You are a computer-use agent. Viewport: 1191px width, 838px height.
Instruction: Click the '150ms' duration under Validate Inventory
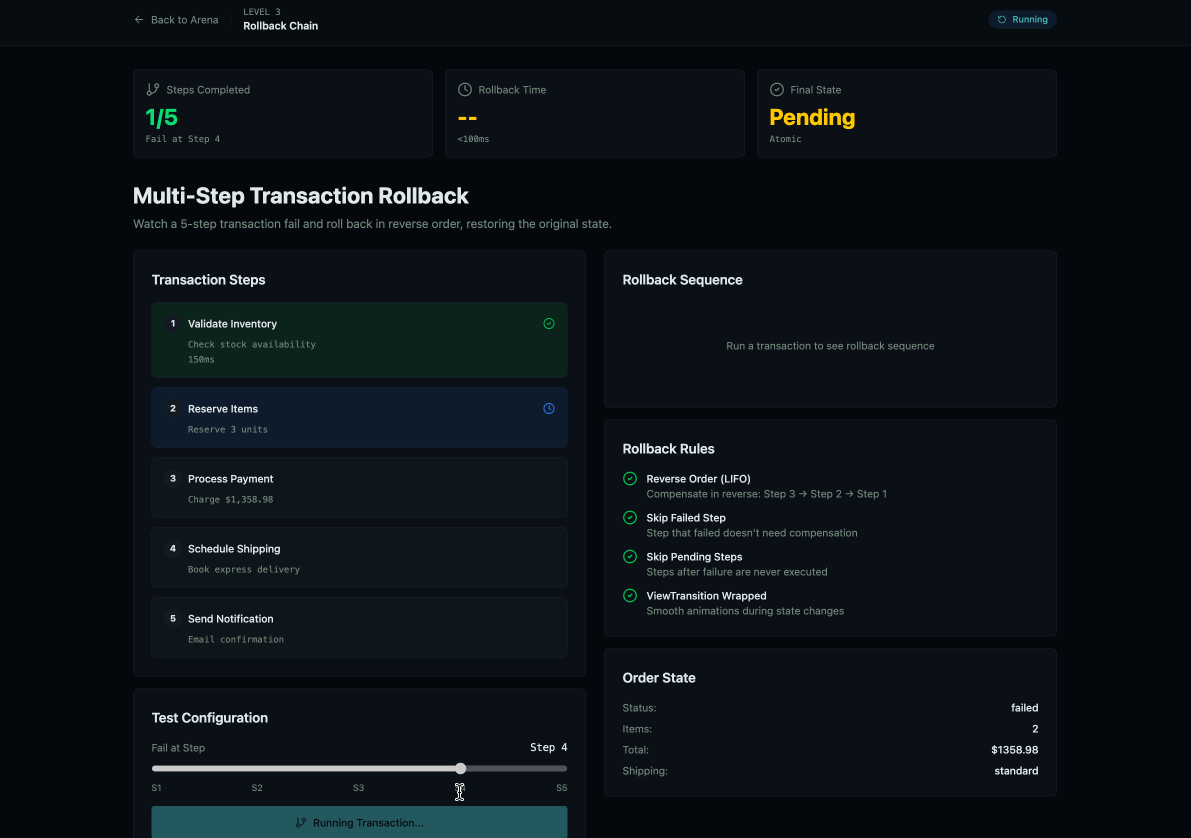pyautogui.click(x=201, y=359)
